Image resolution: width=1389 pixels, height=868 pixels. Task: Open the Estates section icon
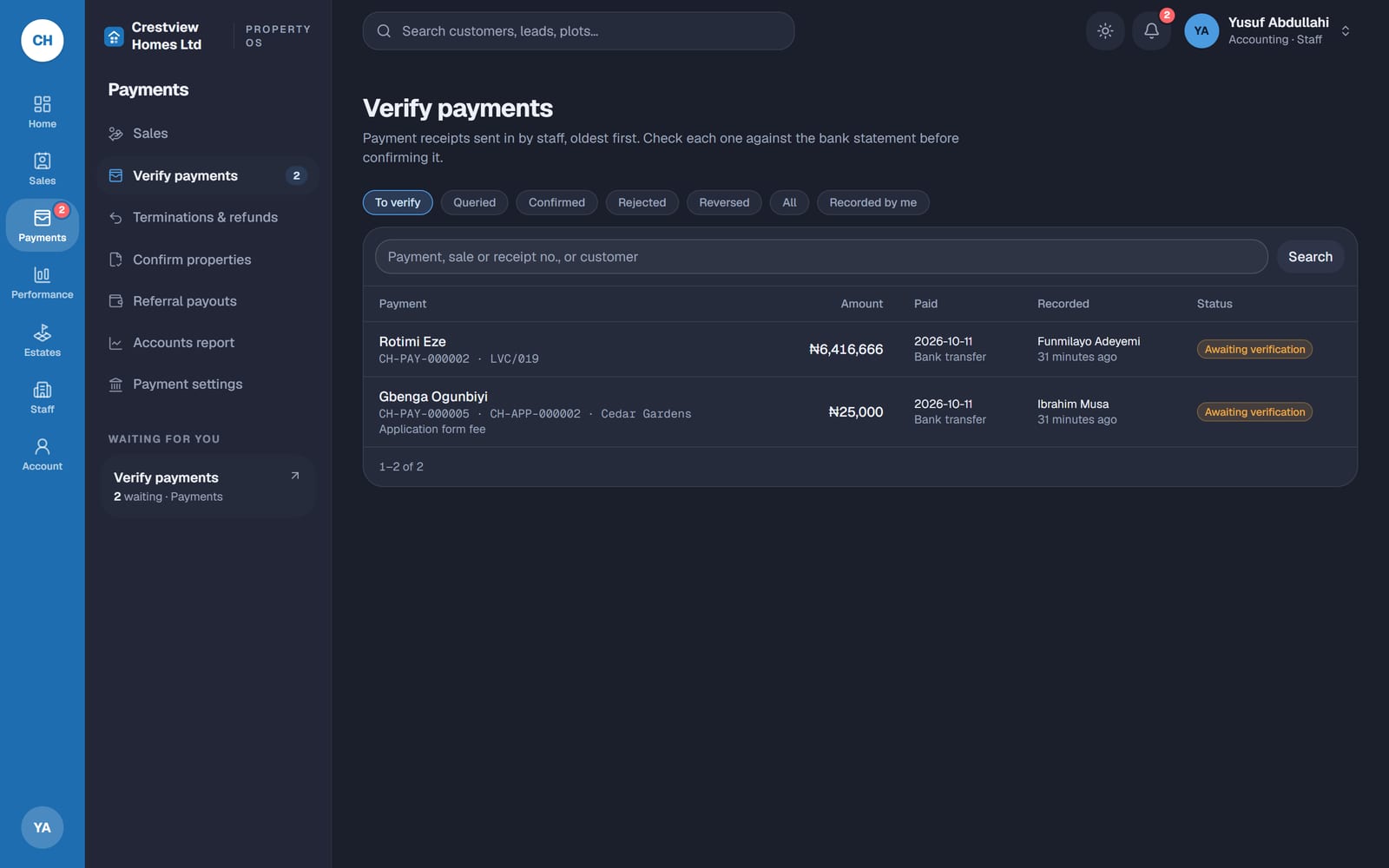(x=42, y=340)
